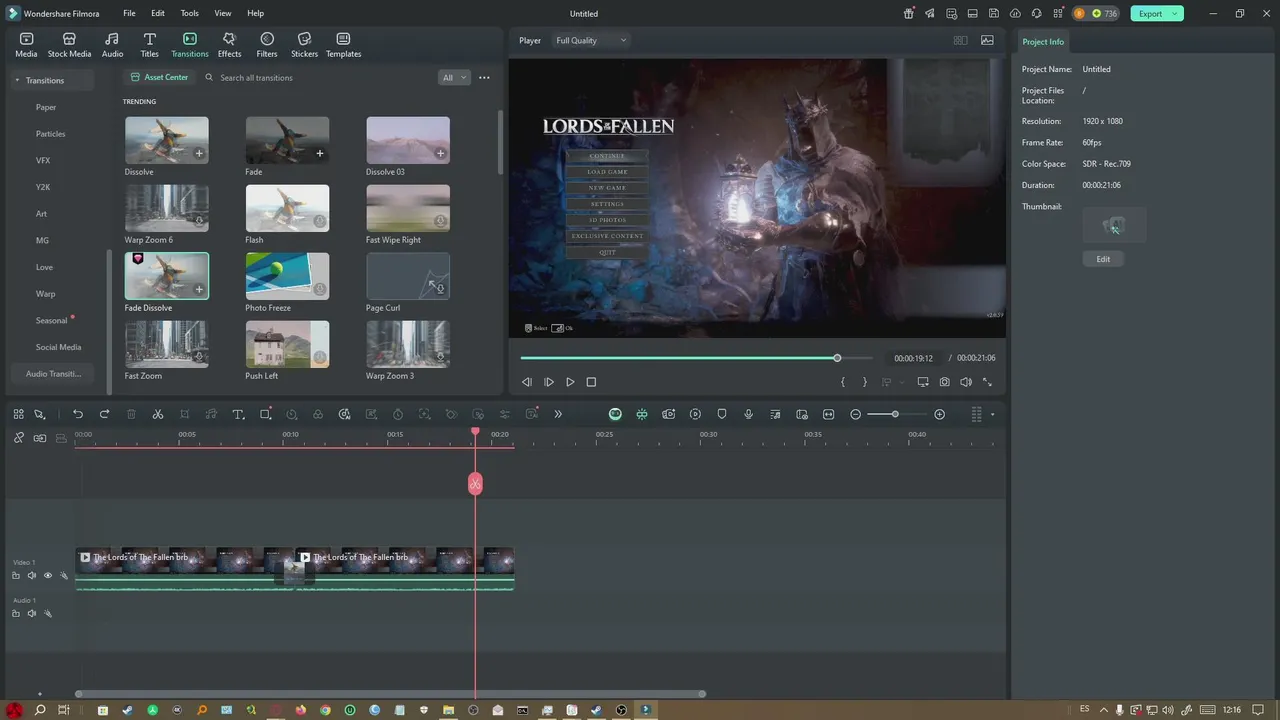The image size is (1280, 720).
Task: Open the three-dot more options menu
Action: coord(484,77)
